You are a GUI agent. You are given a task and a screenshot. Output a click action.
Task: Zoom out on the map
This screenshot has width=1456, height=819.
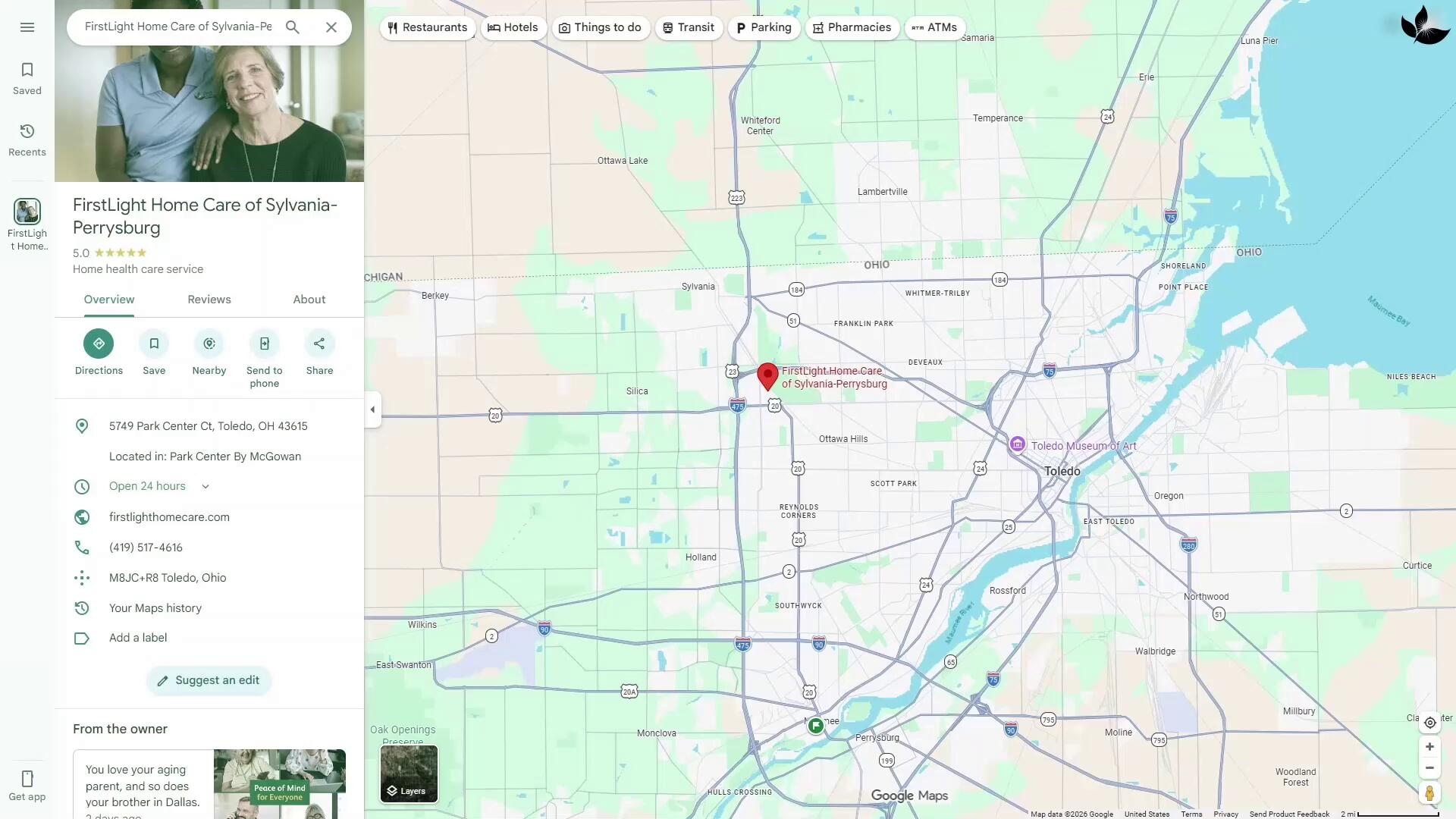pos(1429,768)
